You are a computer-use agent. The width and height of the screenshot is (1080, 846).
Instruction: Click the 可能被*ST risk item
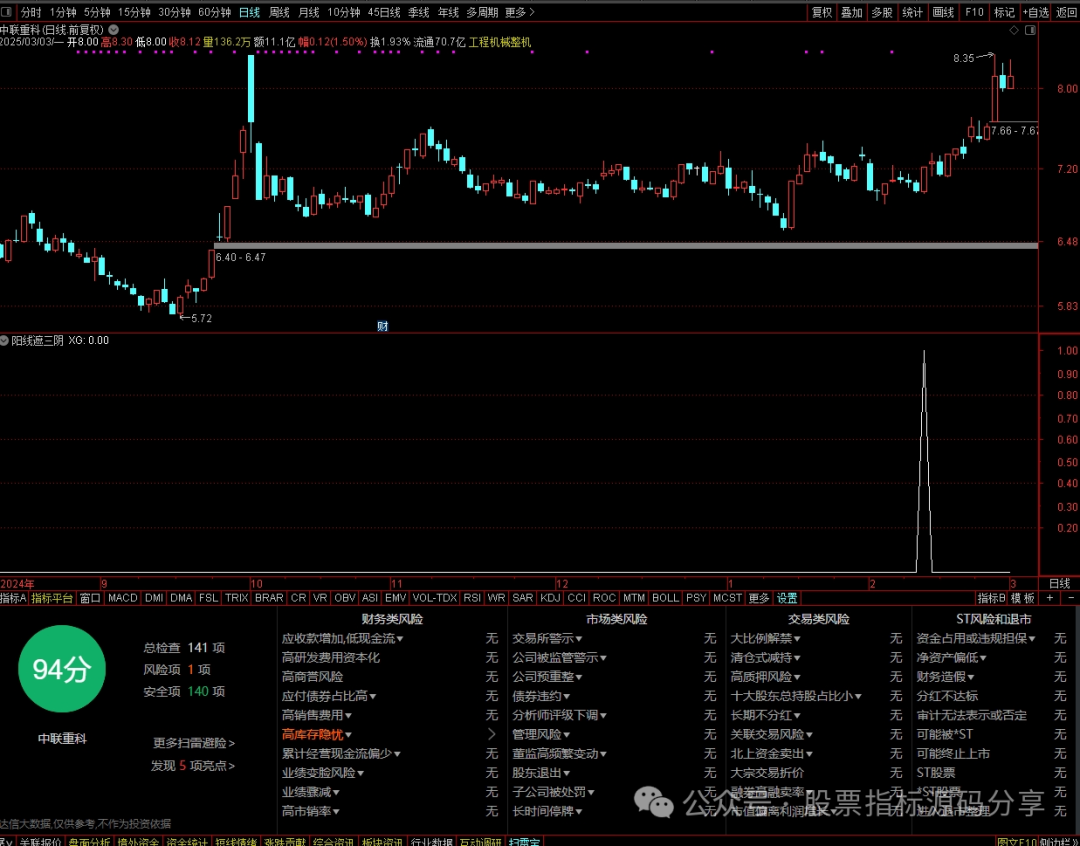(x=945, y=734)
